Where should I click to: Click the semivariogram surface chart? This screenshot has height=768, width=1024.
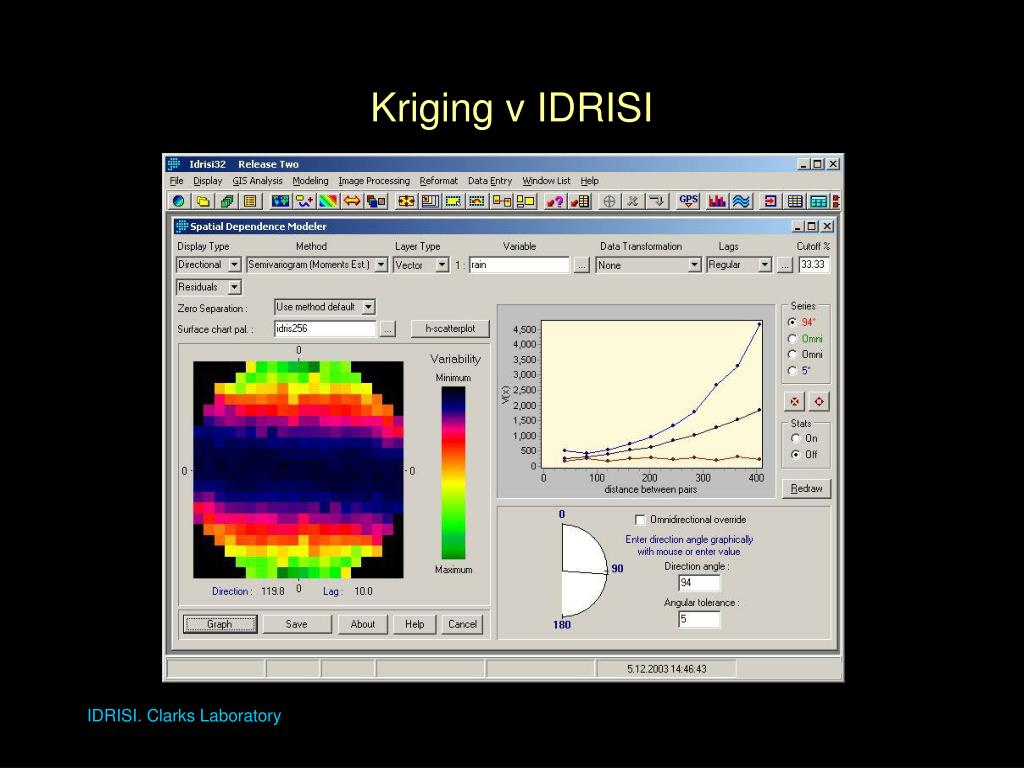pos(298,470)
